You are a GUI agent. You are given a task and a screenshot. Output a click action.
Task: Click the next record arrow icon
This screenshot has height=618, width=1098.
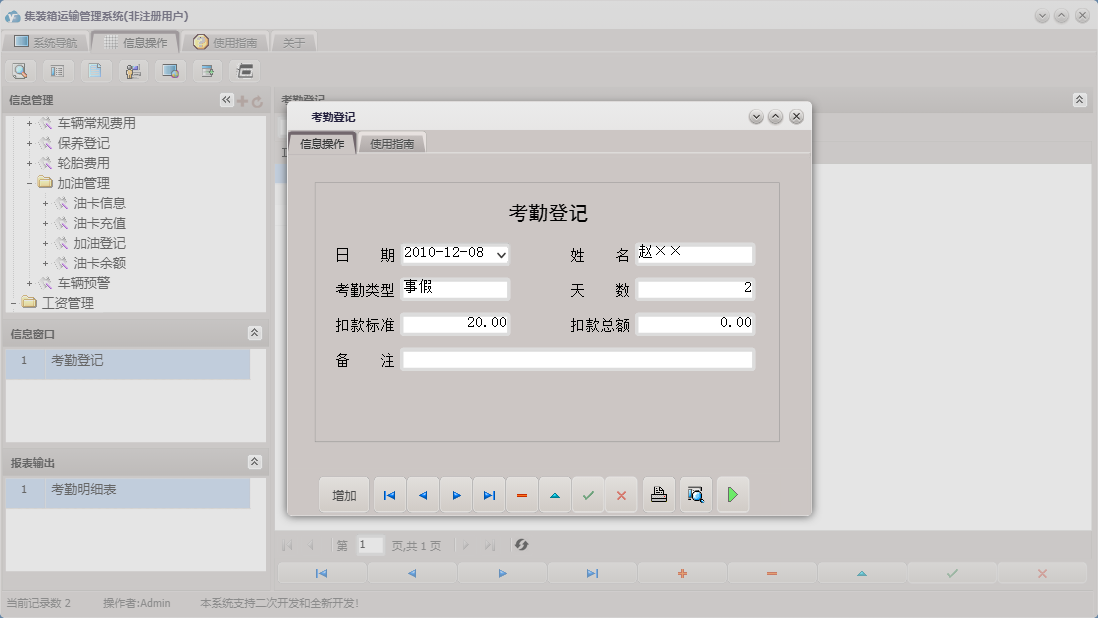[x=456, y=494]
